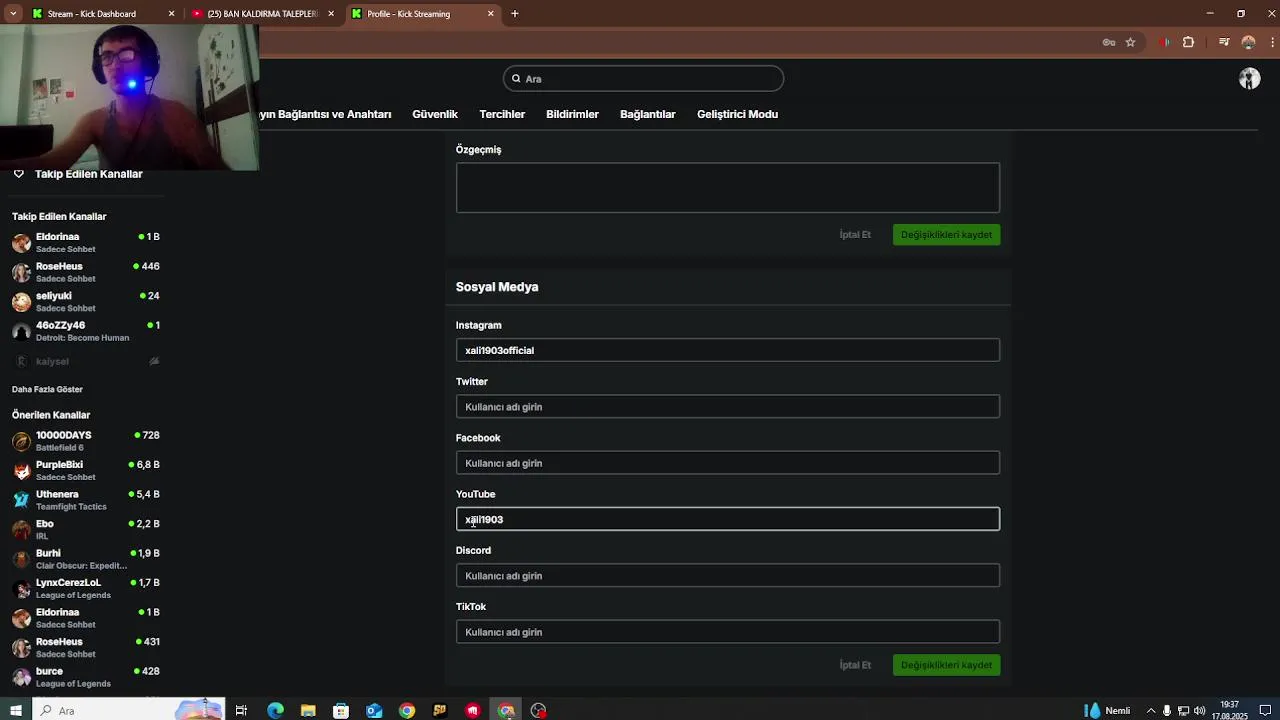Click the Kick search box Ara
Viewport: 1280px width, 720px height.
coord(643,79)
